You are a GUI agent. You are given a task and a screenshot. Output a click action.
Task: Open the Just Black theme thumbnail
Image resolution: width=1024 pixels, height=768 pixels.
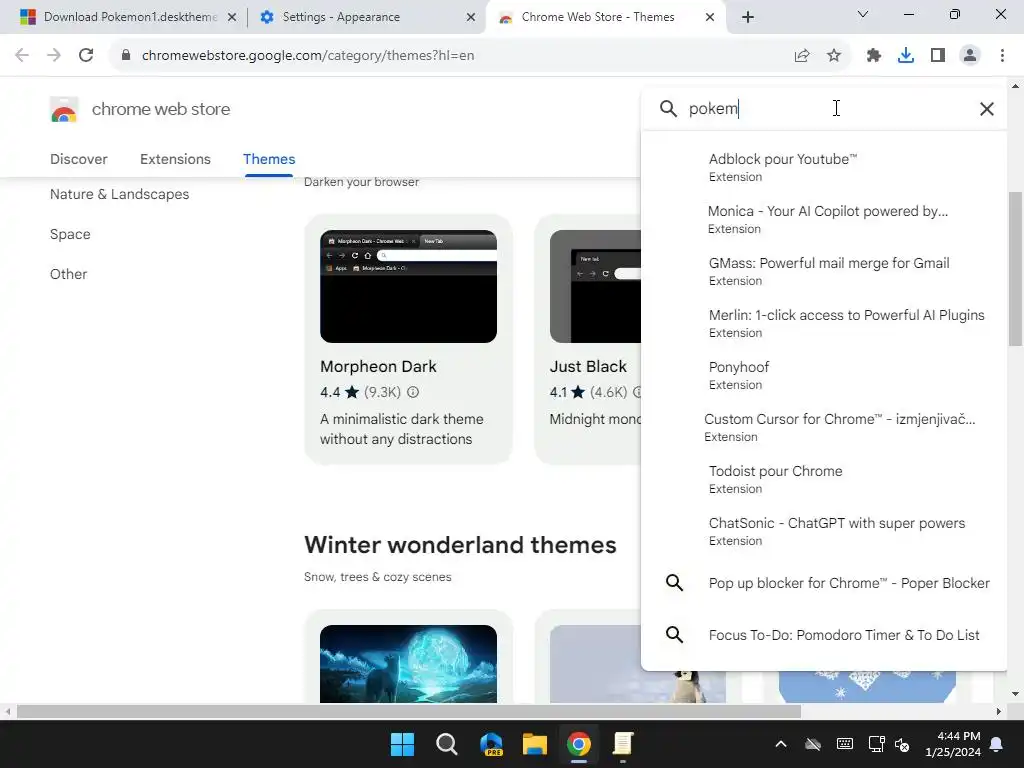pos(595,286)
